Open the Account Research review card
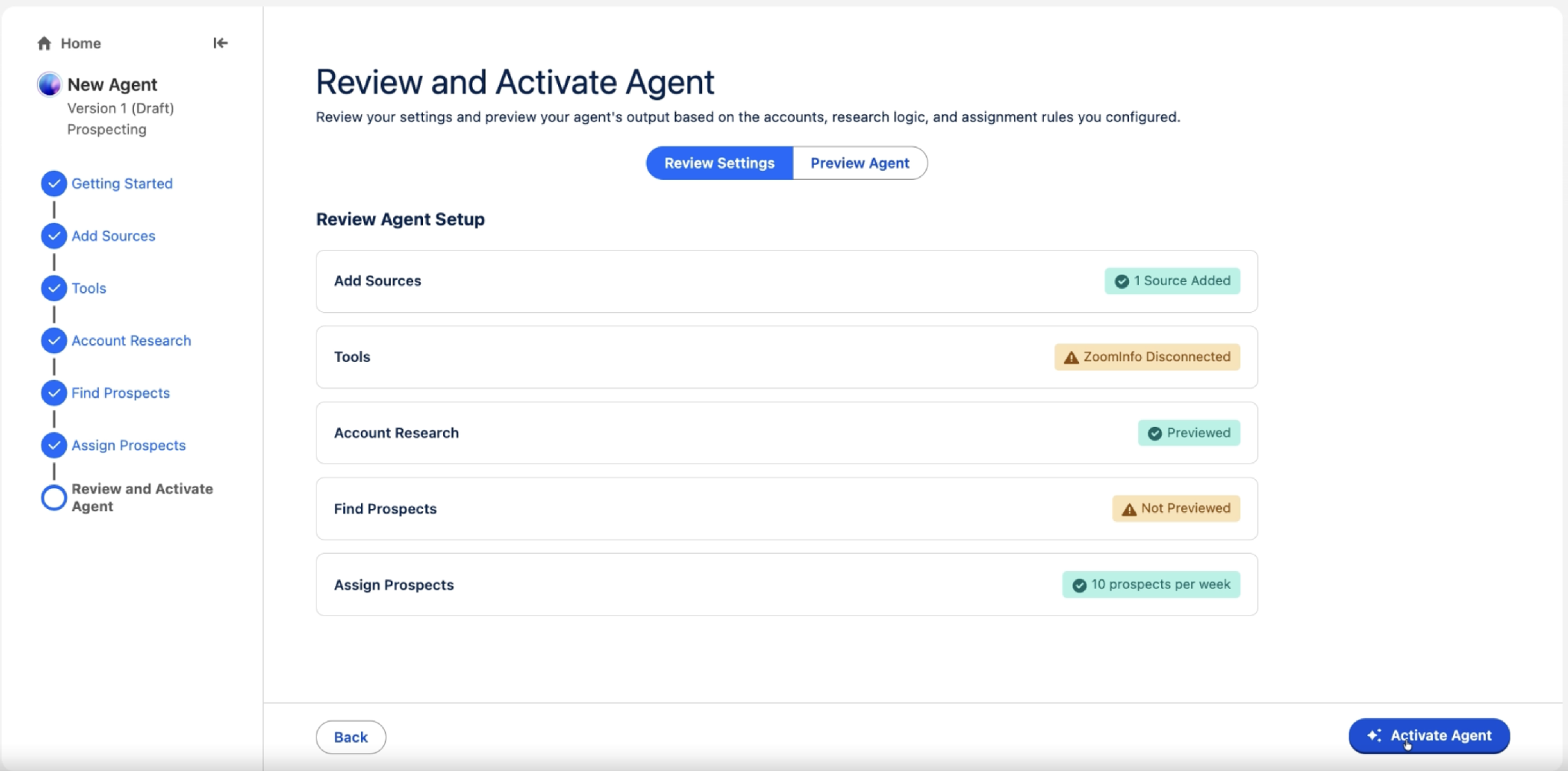This screenshot has width=1568, height=771. coord(786,433)
